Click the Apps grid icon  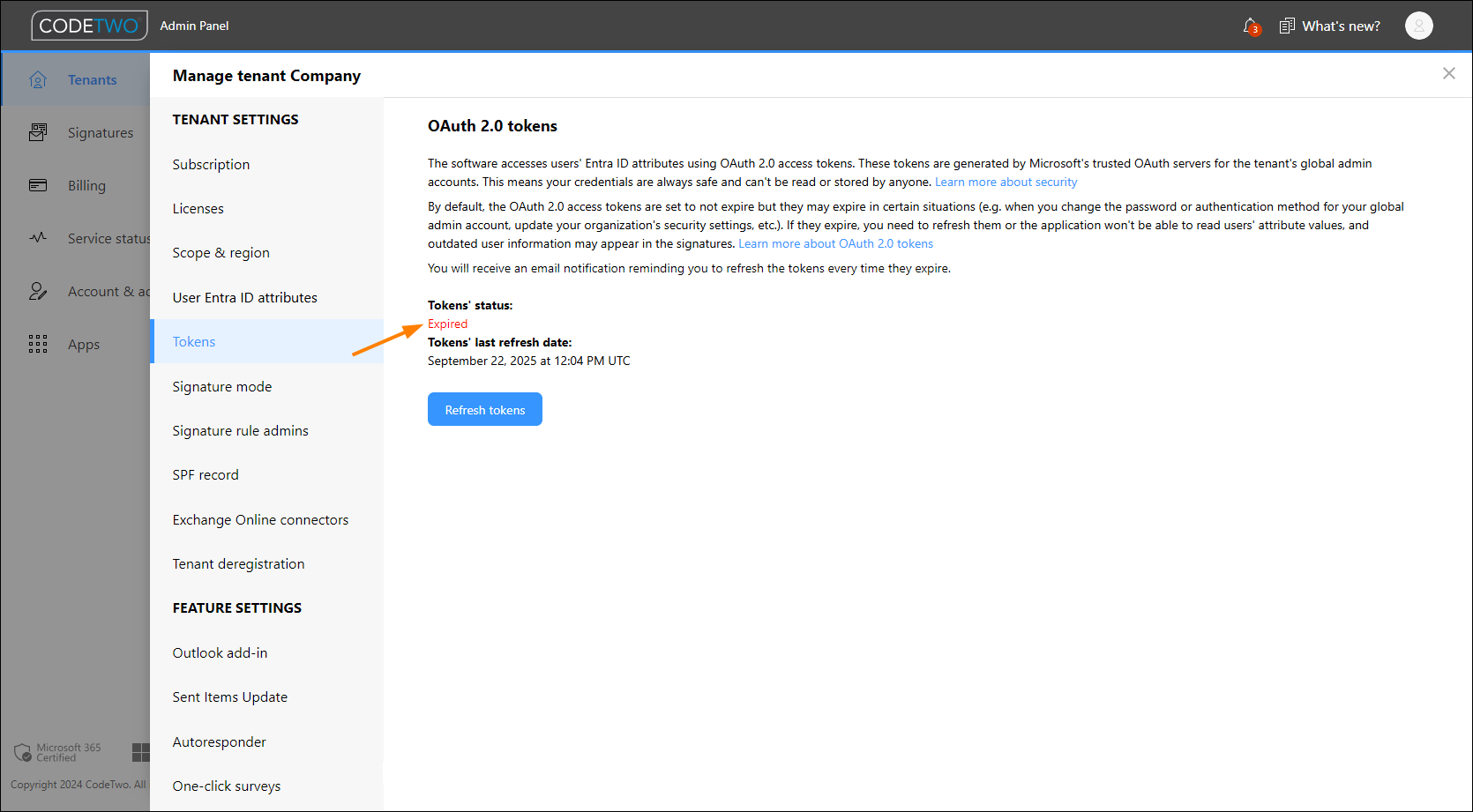(38, 344)
